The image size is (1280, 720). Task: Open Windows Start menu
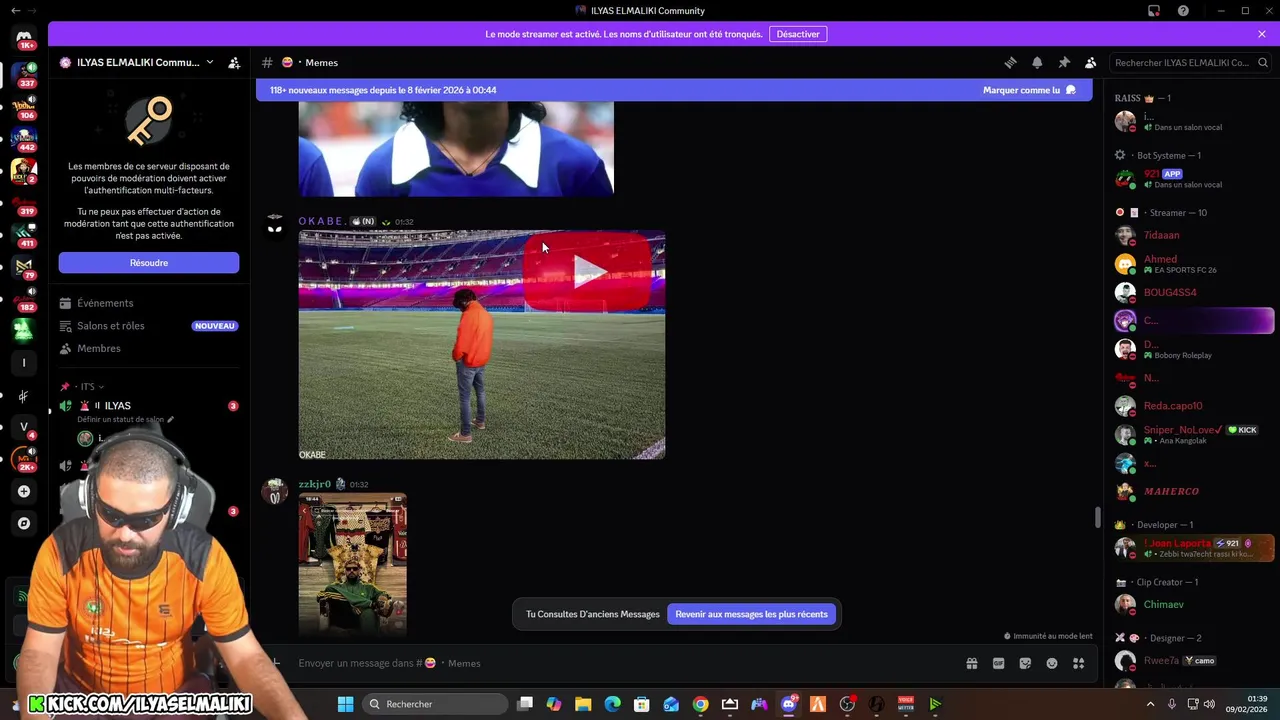(x=345, y=704)
